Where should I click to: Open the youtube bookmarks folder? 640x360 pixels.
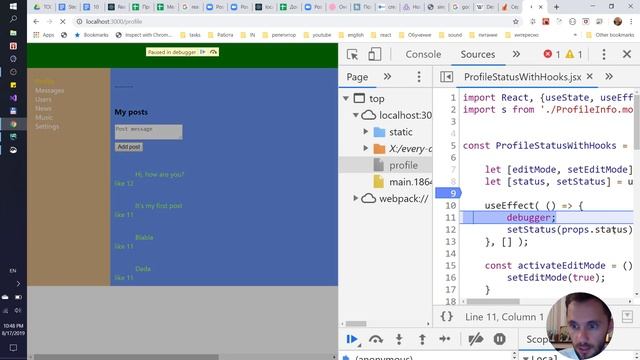click(317, 35)
